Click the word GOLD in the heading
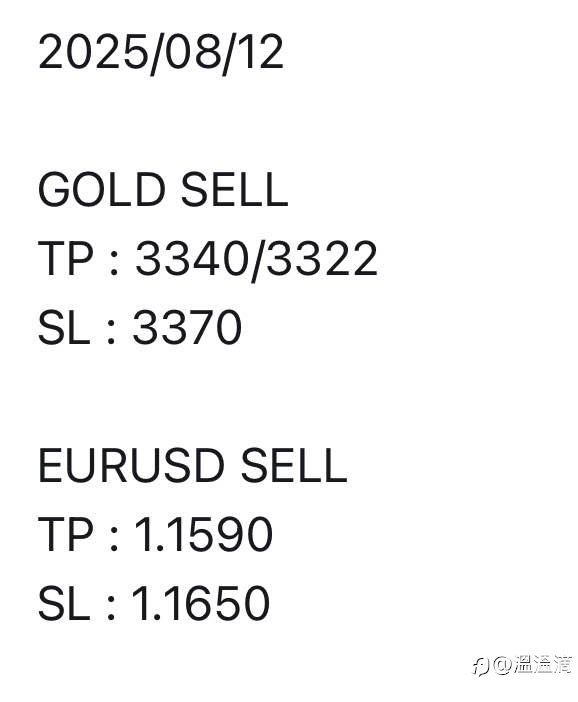 pos(102,190)
